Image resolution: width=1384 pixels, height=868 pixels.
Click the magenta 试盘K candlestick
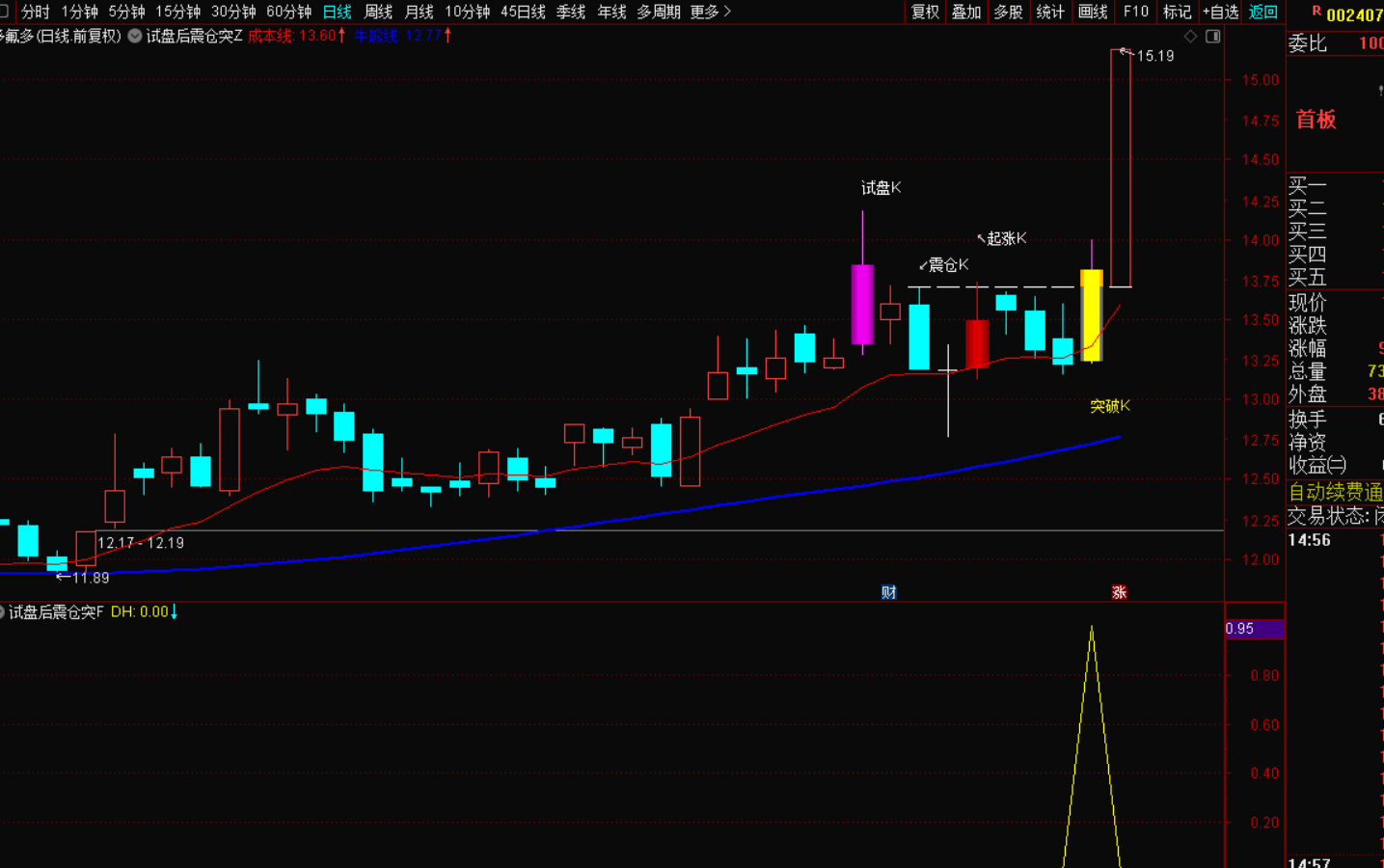point(862,304)
